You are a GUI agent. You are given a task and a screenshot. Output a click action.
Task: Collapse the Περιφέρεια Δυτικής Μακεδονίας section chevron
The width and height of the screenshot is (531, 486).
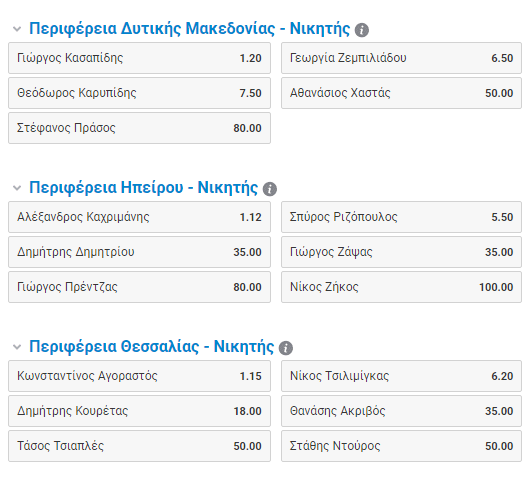pyautogui.click(x=17, y=29)
